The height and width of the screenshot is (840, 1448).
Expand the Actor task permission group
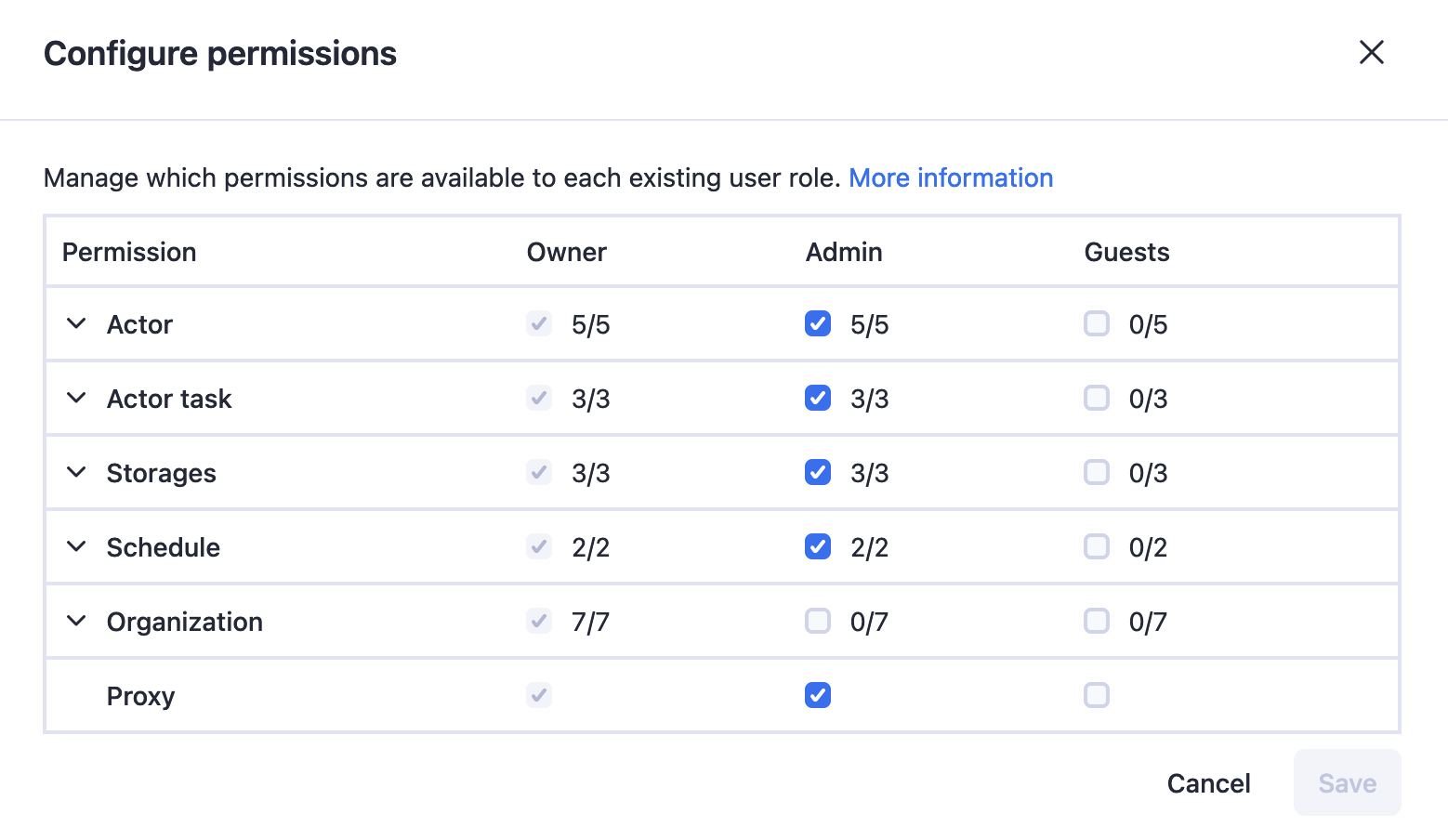pyautogui.click(x=76, y=398)
